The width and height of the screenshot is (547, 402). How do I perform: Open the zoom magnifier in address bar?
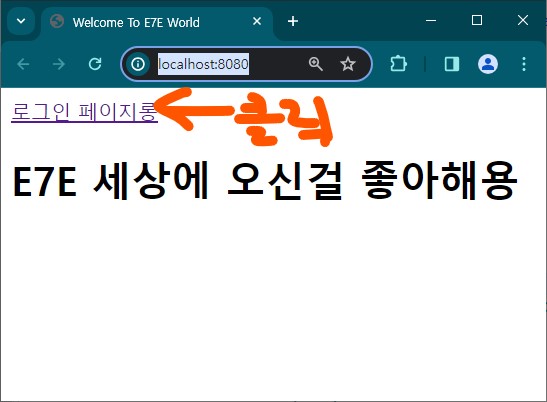(x=315, y=64)
